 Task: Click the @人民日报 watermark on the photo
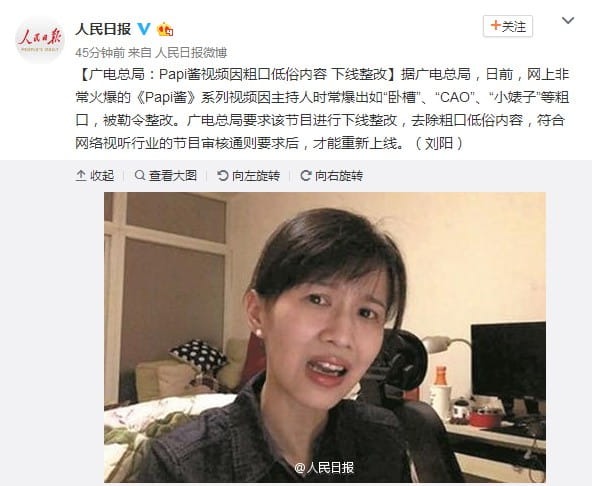click(x=324, y=467)
